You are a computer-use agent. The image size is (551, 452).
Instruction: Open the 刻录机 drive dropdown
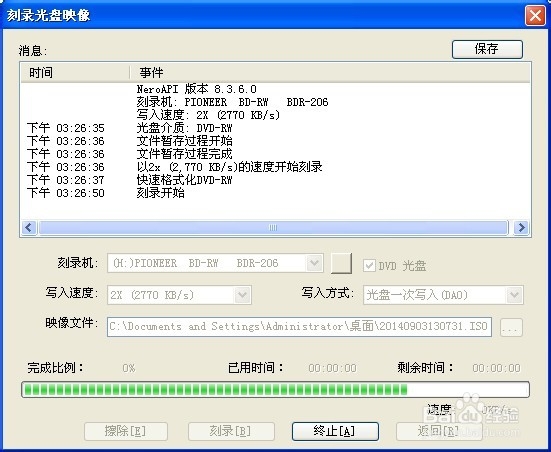314,263
